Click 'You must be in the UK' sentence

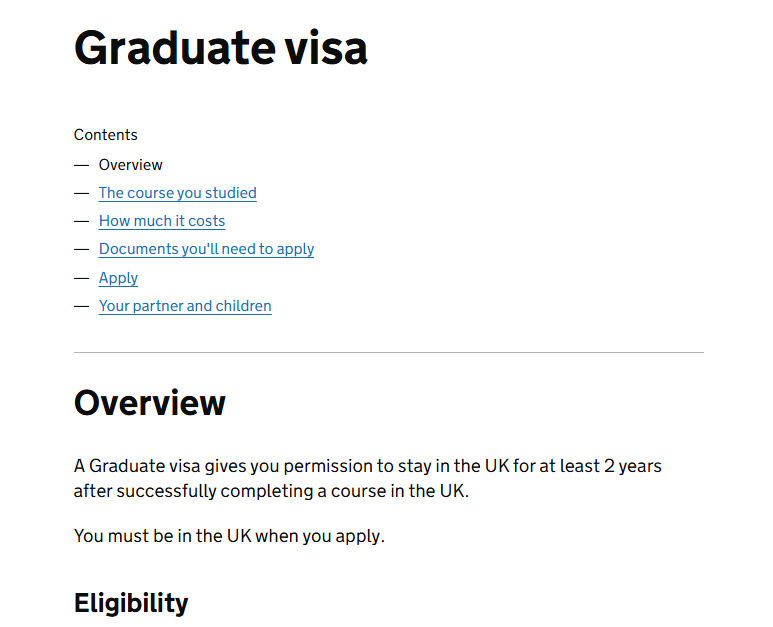(x=229, y=536)
